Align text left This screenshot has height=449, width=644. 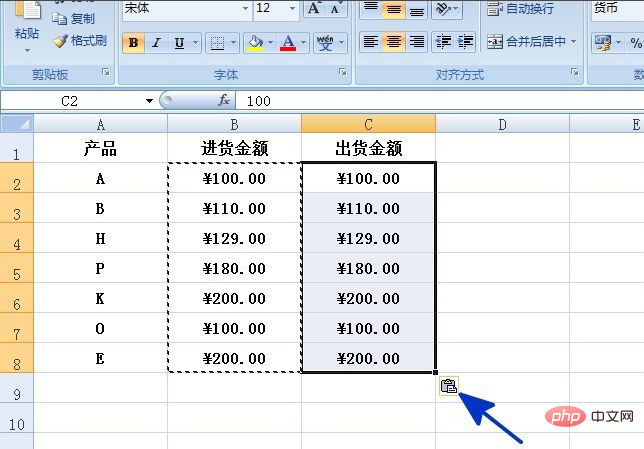click(371, 41)
